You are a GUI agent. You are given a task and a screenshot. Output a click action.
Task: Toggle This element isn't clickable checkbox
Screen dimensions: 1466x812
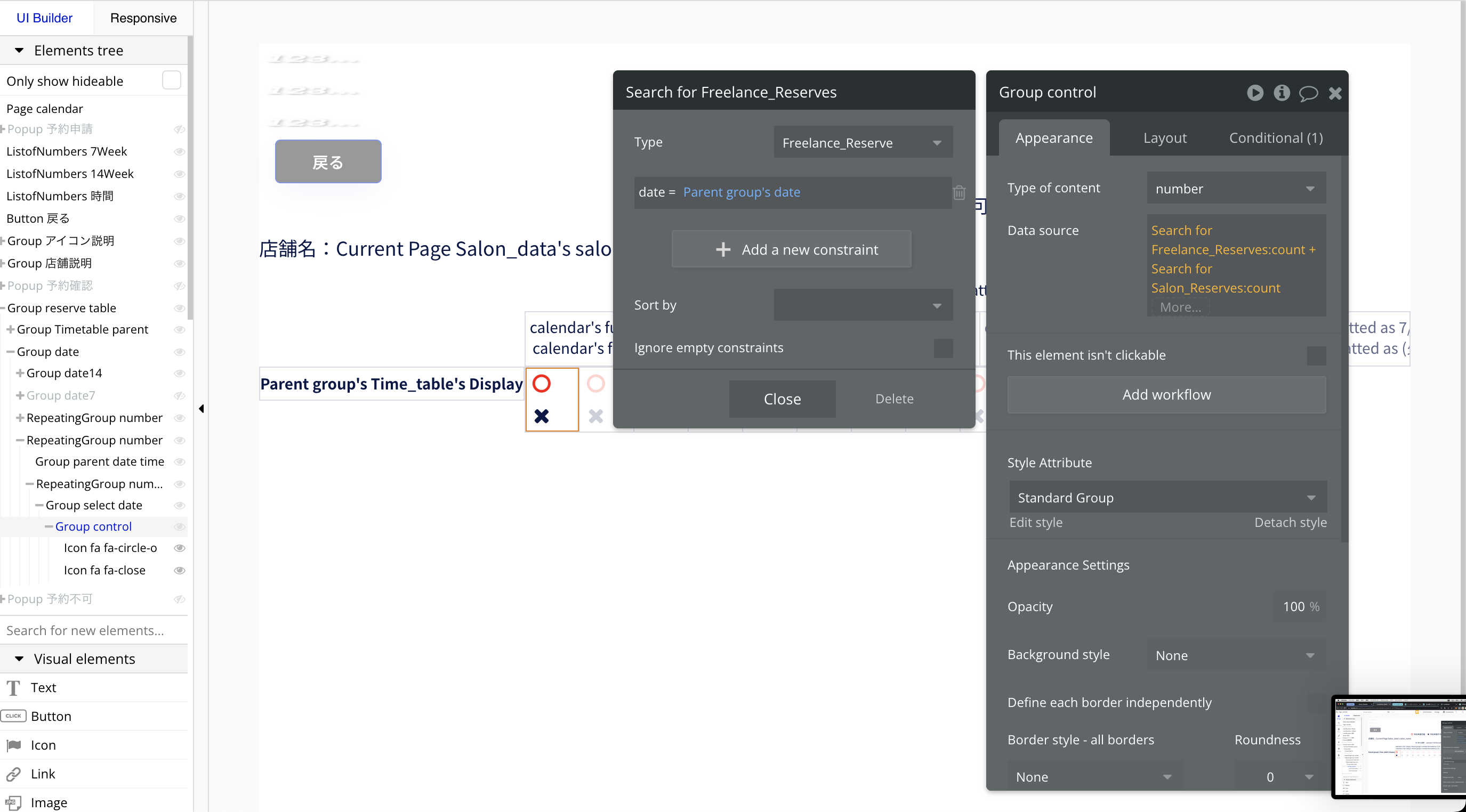click(x=1316, y=355)
